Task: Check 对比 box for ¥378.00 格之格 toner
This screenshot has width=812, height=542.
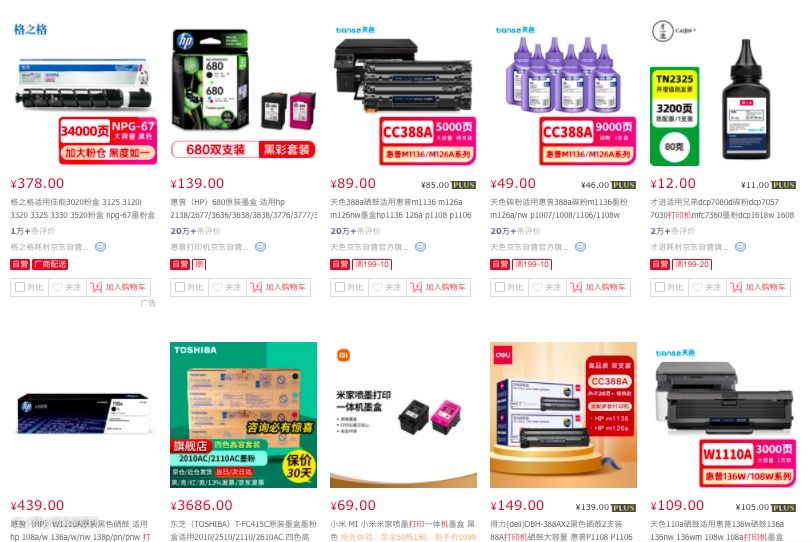Action: tap(20, 287)
